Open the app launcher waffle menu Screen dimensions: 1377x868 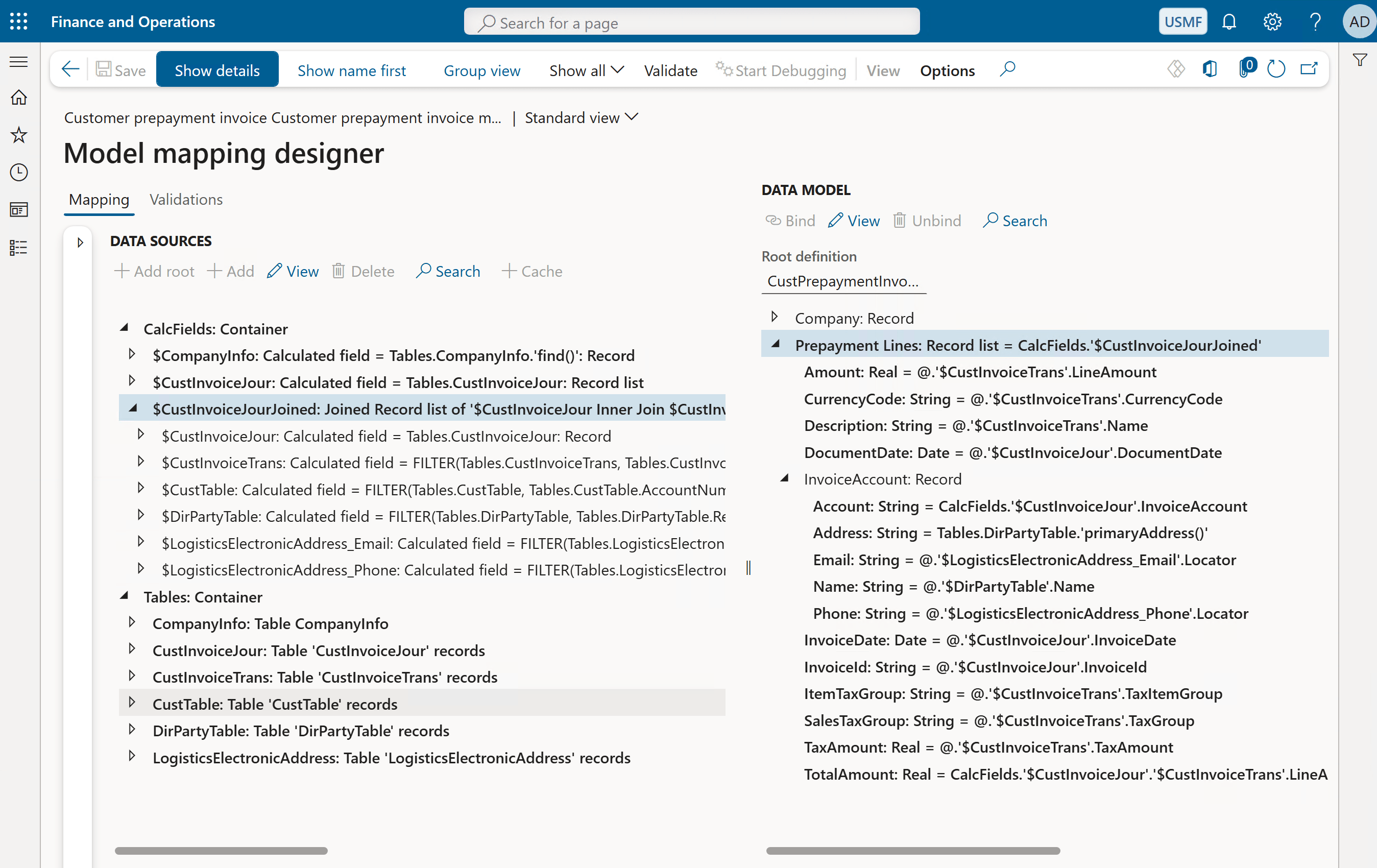[x=19, y=21]
